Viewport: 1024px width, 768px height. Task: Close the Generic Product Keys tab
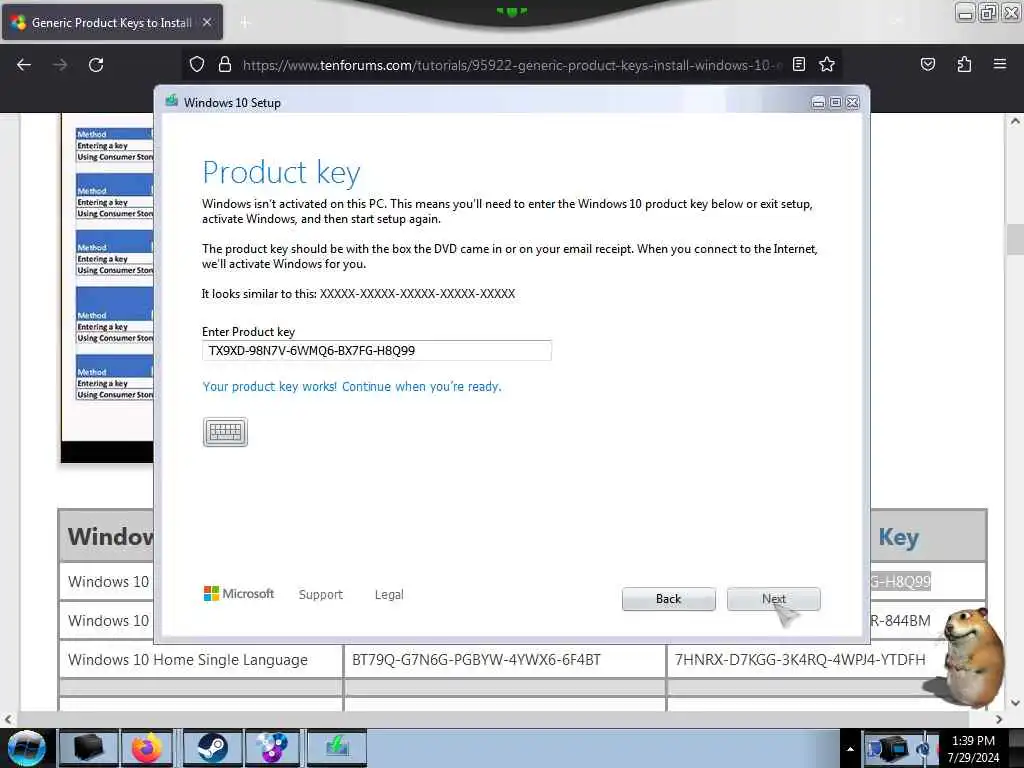(207, 22)
